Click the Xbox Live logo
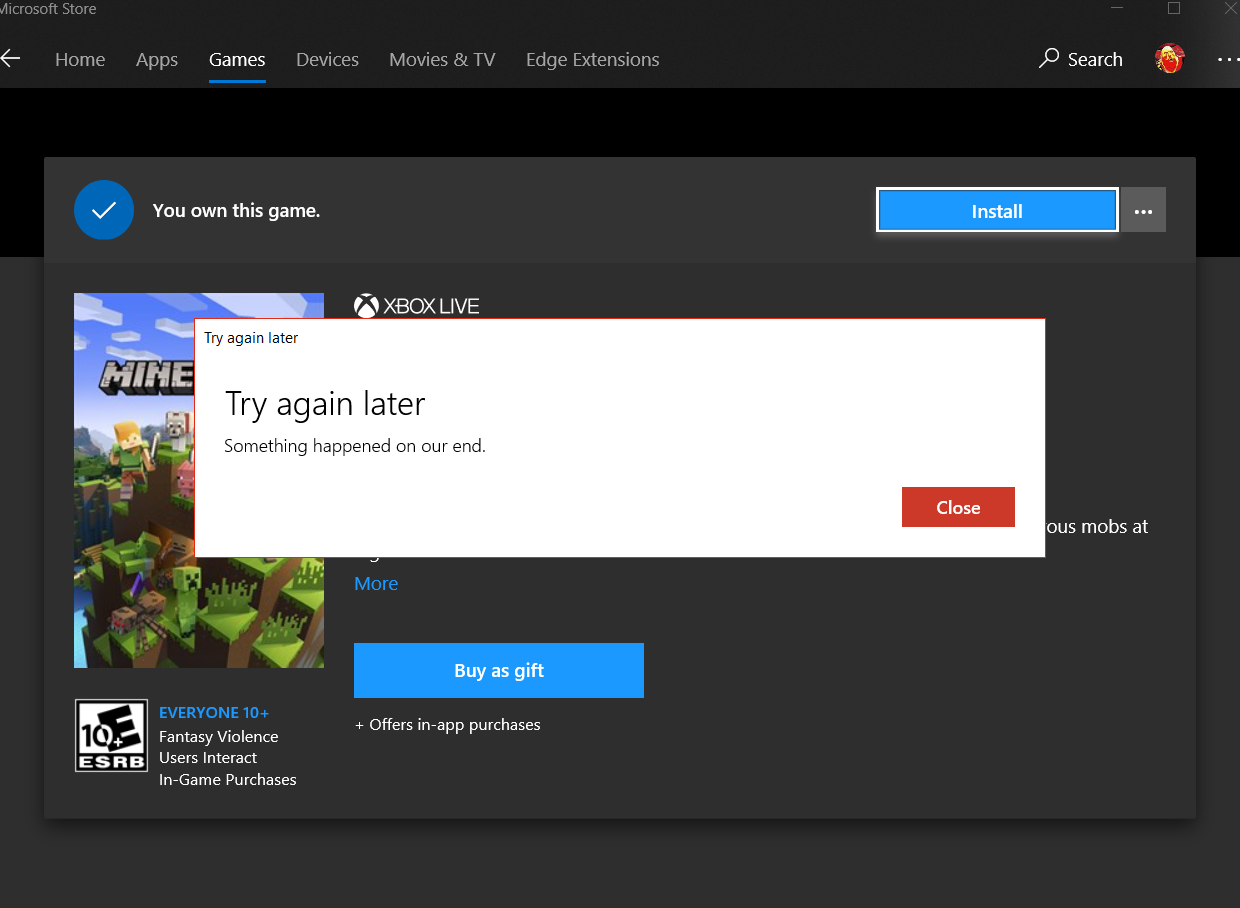 pyautogui.click(x=417, y=305)
